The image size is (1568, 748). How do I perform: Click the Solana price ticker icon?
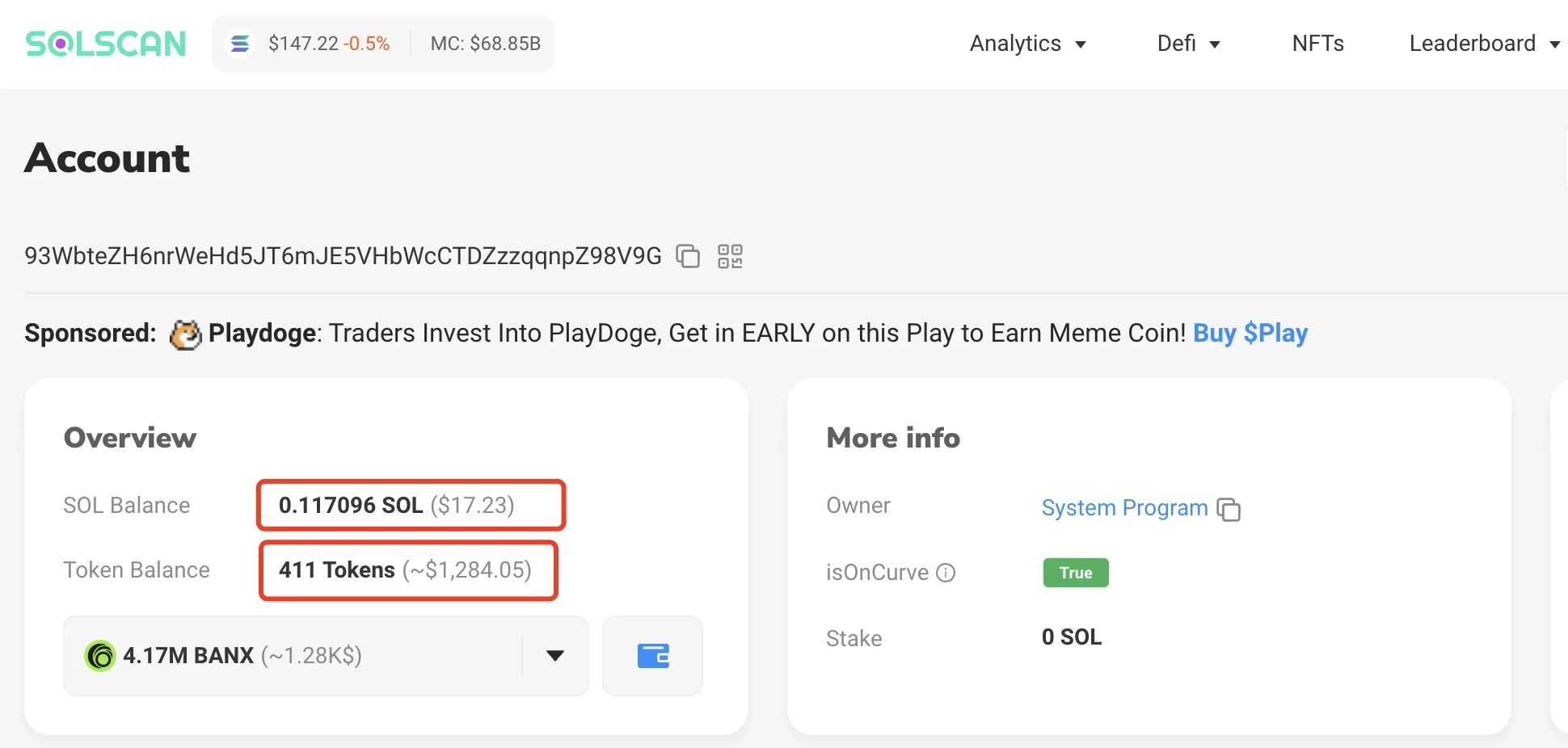coord(240,44)
